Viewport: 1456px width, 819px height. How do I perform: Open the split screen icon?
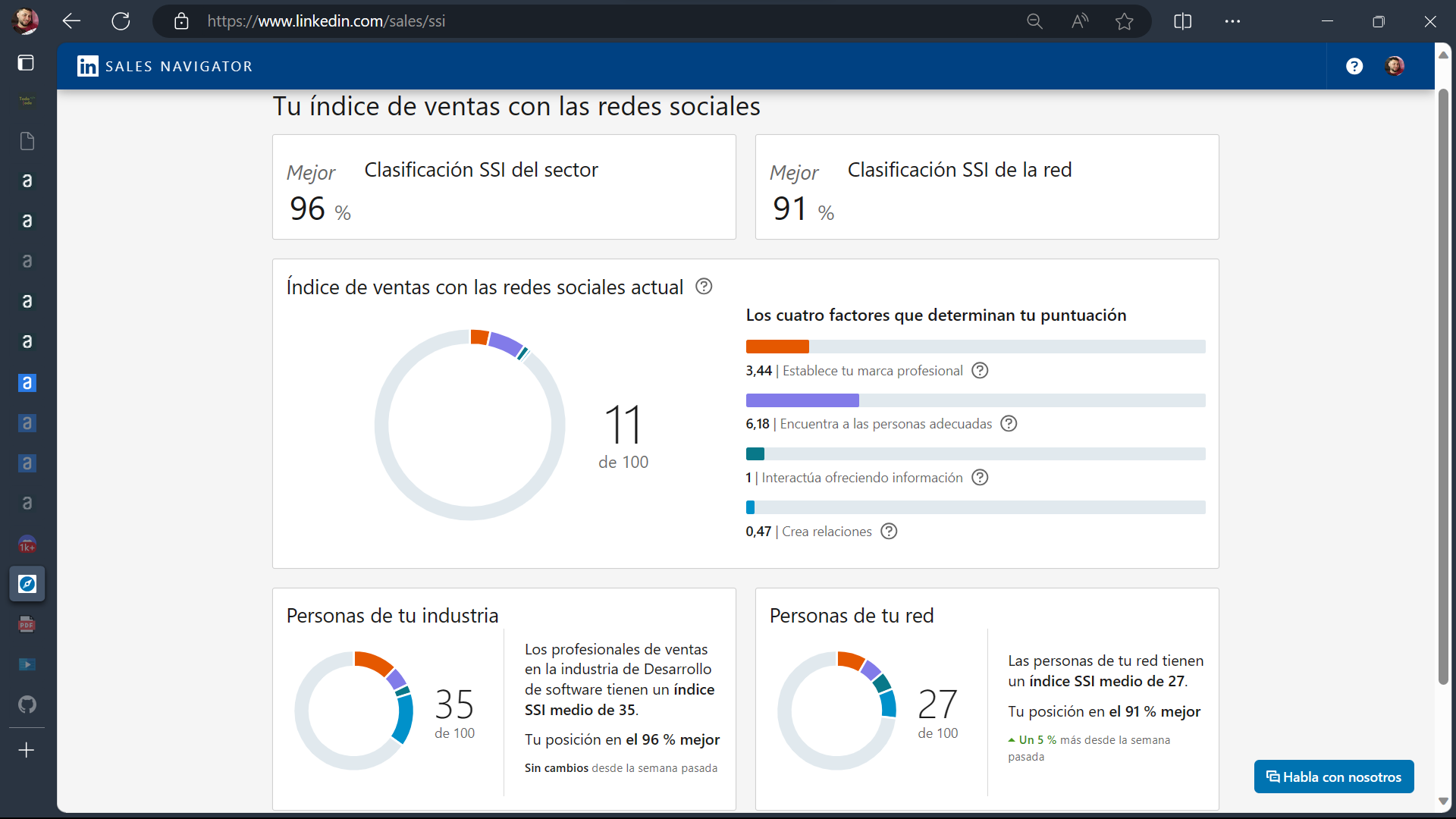click(1182, 21)
